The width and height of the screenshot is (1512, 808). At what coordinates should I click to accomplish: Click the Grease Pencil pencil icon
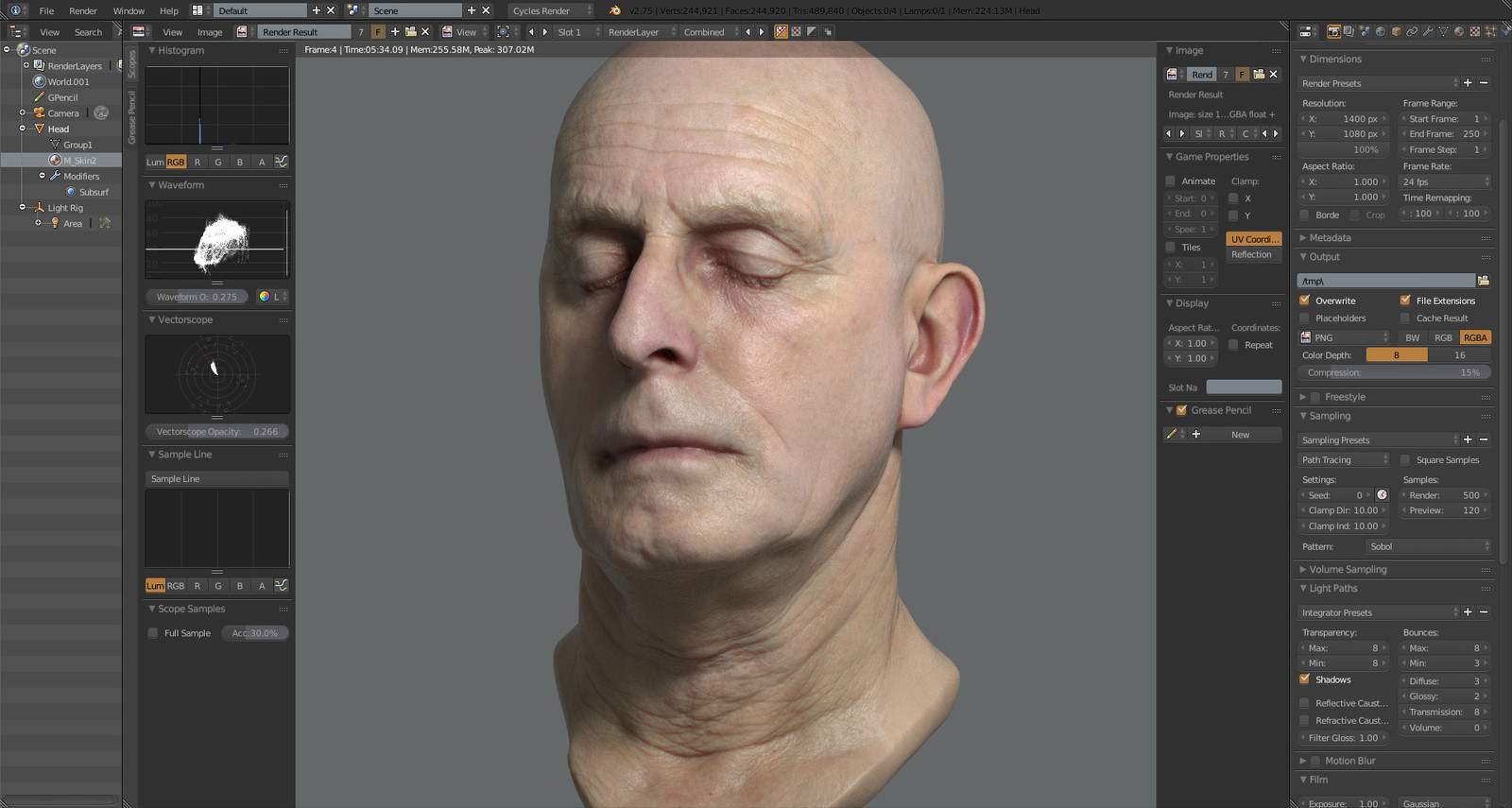[x=1172, y=435]
